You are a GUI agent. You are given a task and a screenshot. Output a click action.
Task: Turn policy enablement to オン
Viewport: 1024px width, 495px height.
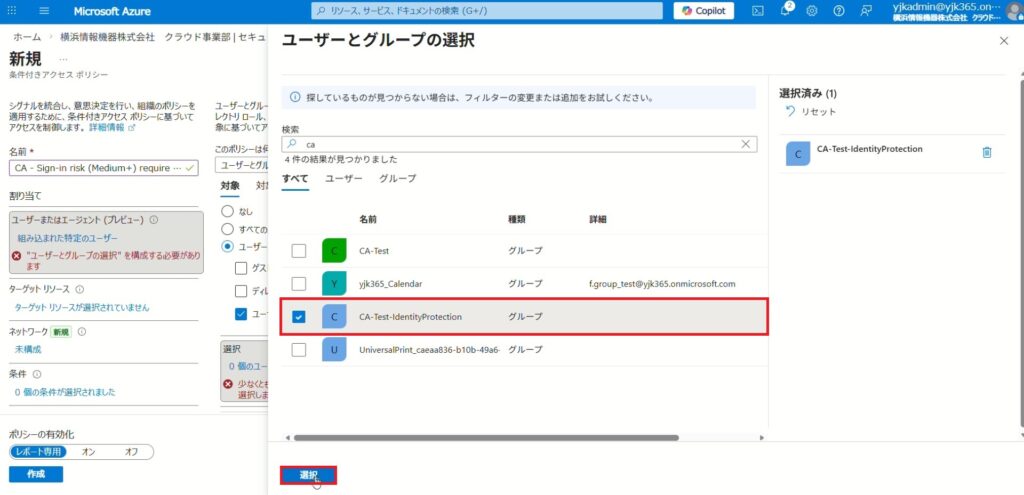[88, 452]
